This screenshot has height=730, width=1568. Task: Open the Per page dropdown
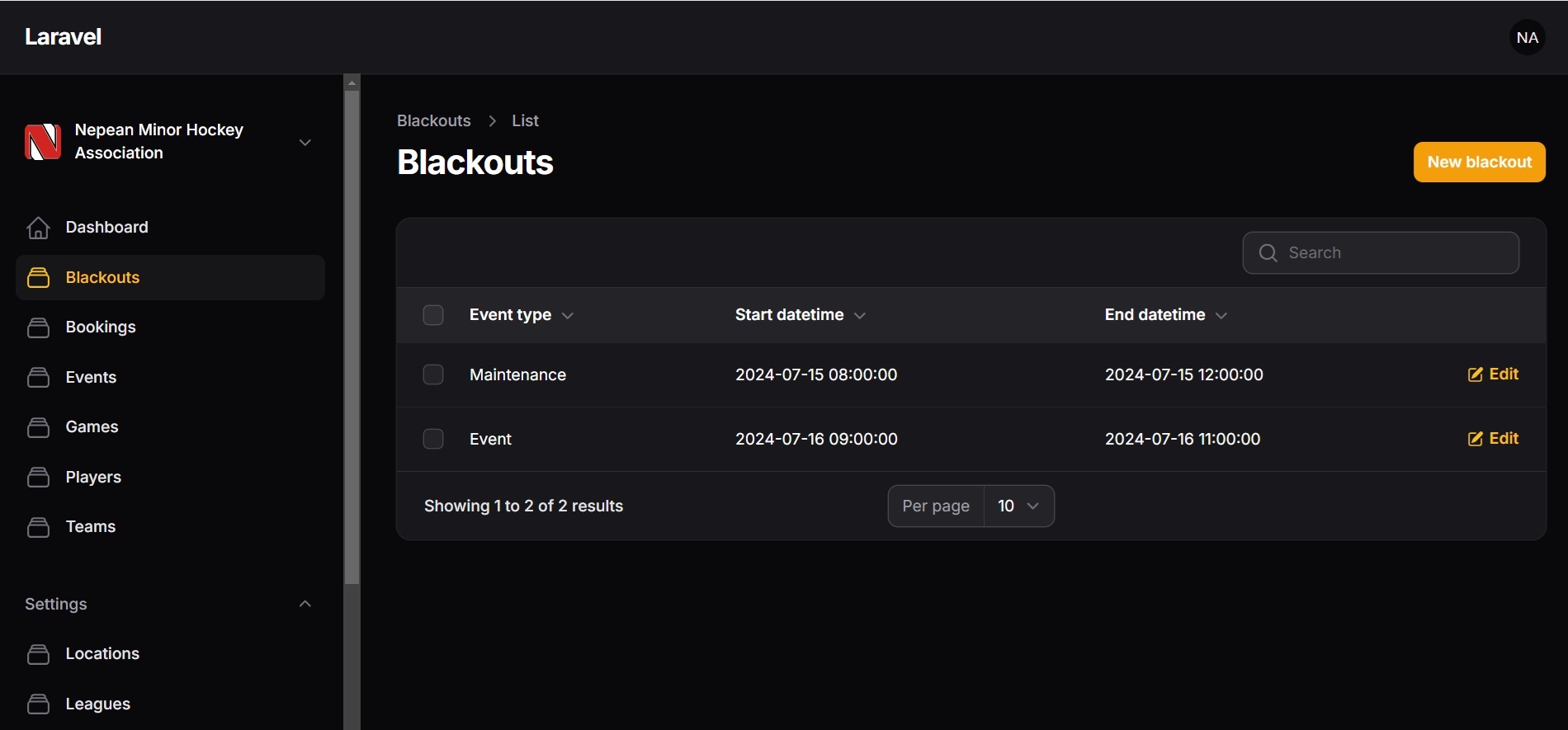point(1018,506)
